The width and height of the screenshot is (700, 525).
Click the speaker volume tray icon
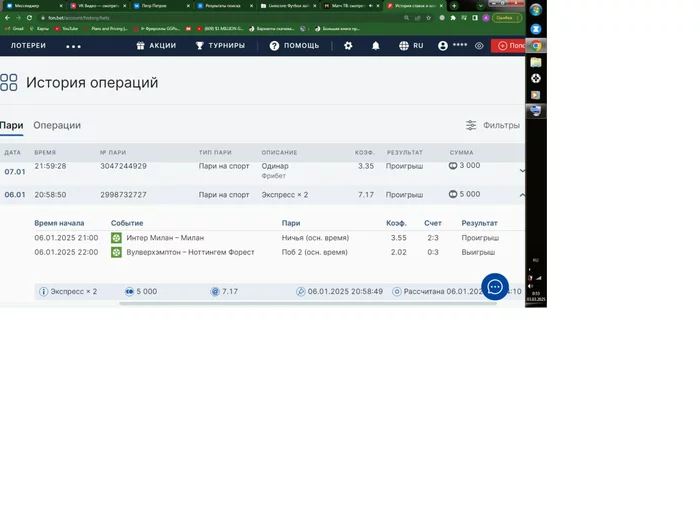click(x=530, y=286)
